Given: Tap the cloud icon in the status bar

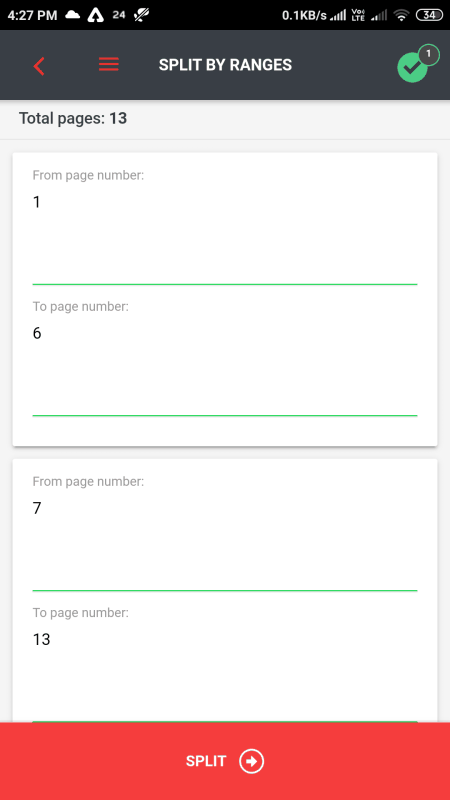Looking at the screenshot, I should (x=73, y=16).
